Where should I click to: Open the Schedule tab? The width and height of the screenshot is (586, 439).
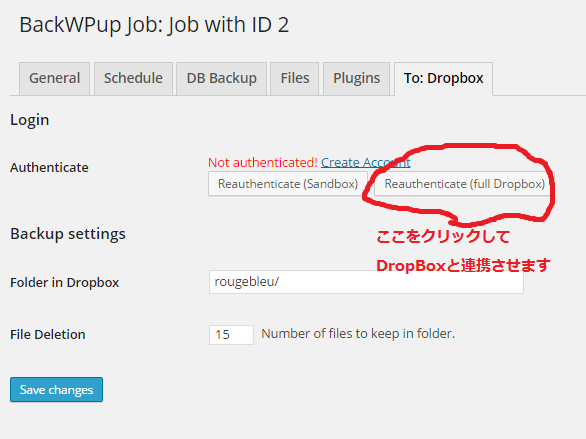[133, 78]
